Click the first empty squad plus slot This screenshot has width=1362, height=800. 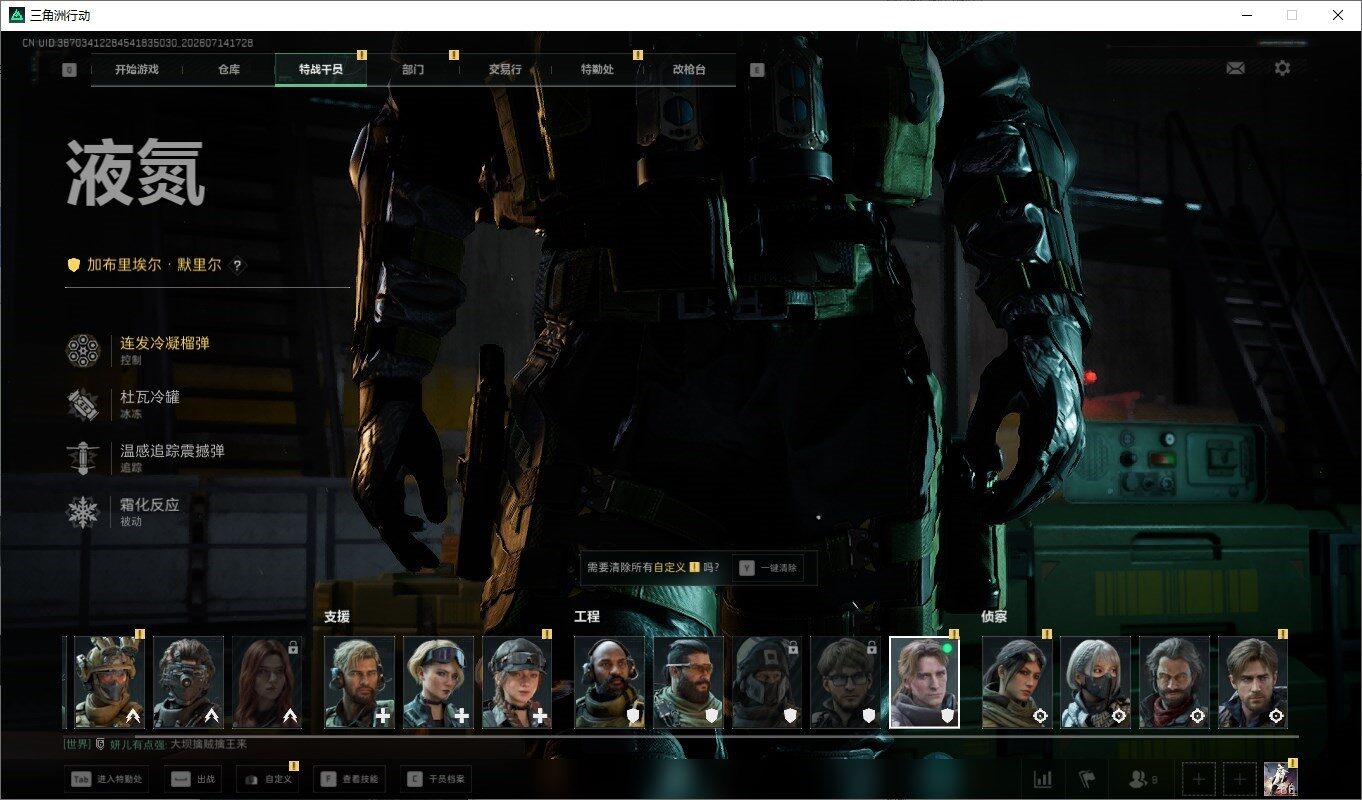coord(1200,779)
